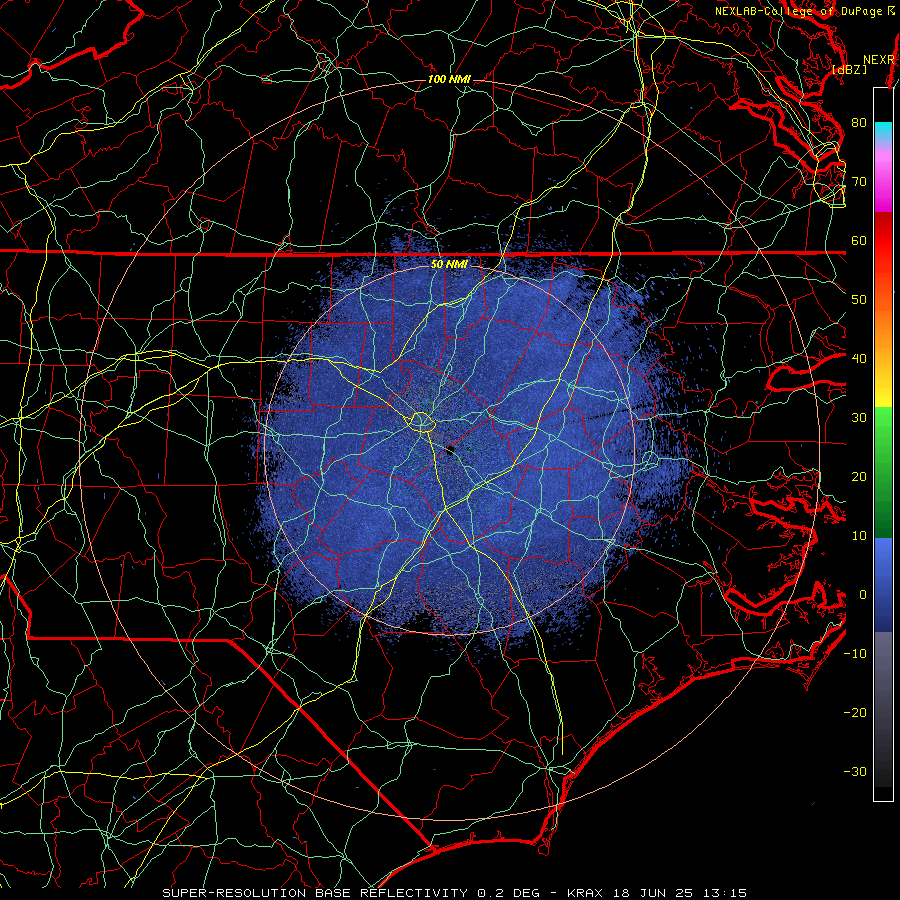The image size is (900, 900).
Task: Click the 60 value on color scale
Action: click(859, 240)
